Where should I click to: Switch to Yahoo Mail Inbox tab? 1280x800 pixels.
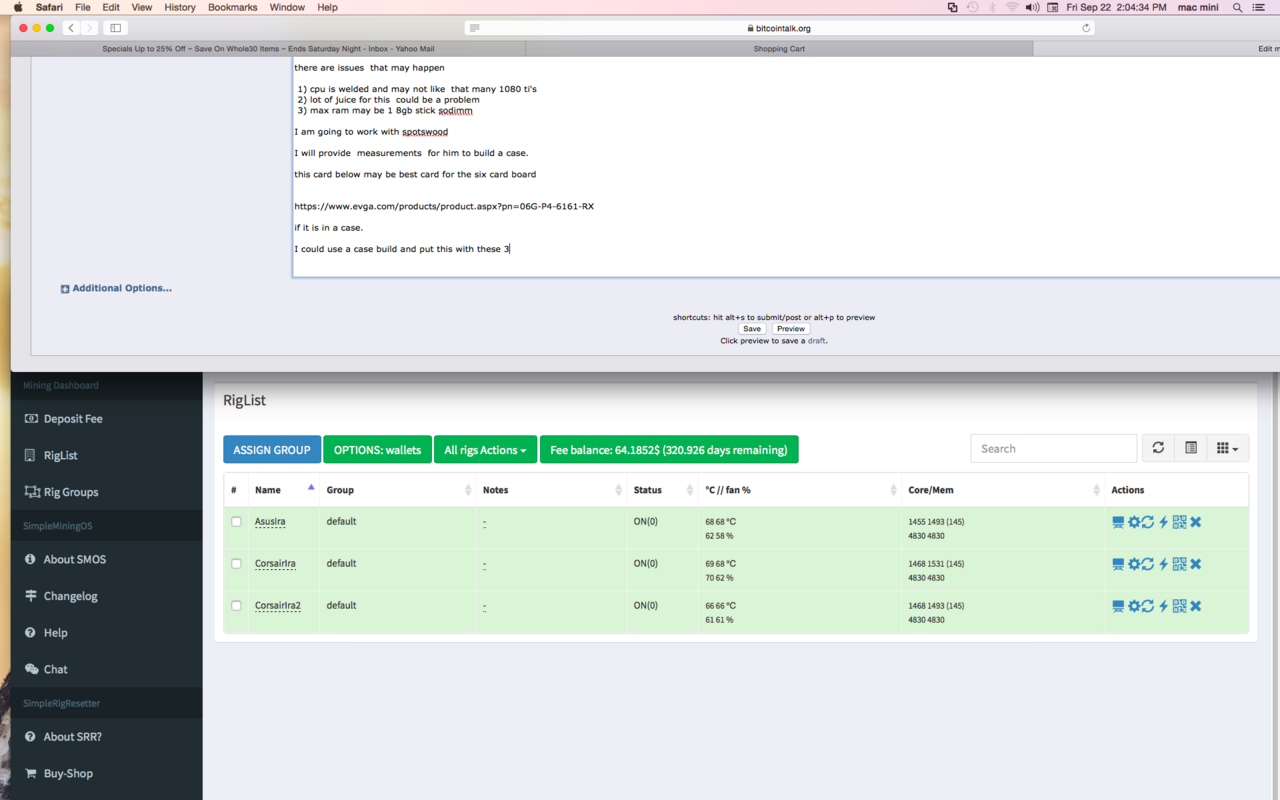[x=268, y=48]
